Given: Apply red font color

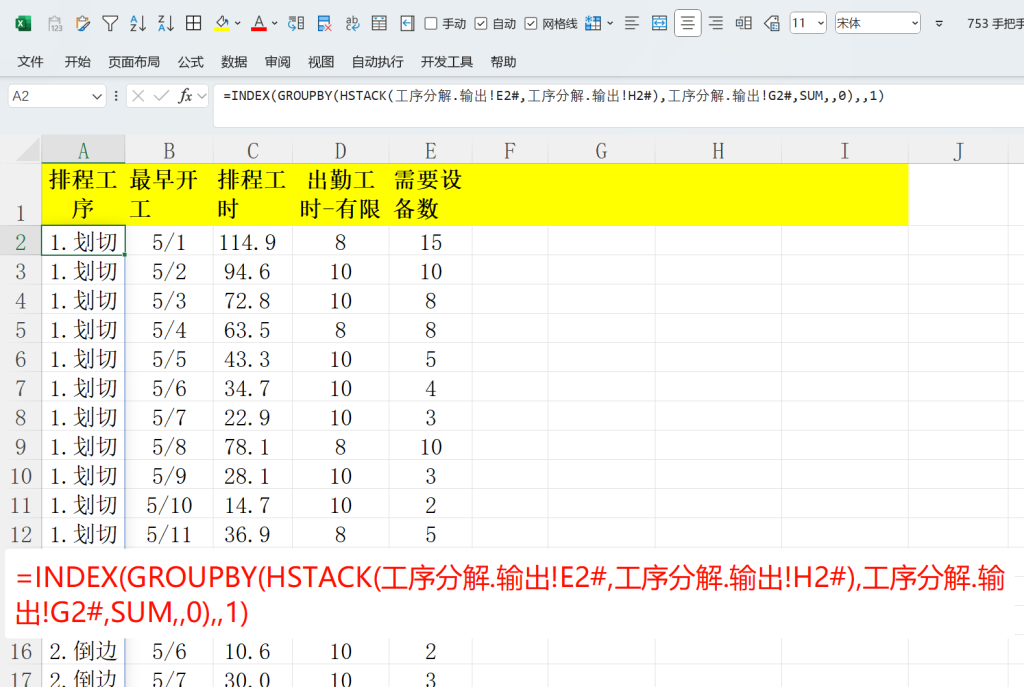Looking at the screenshot, I should (x=259, y=24).
